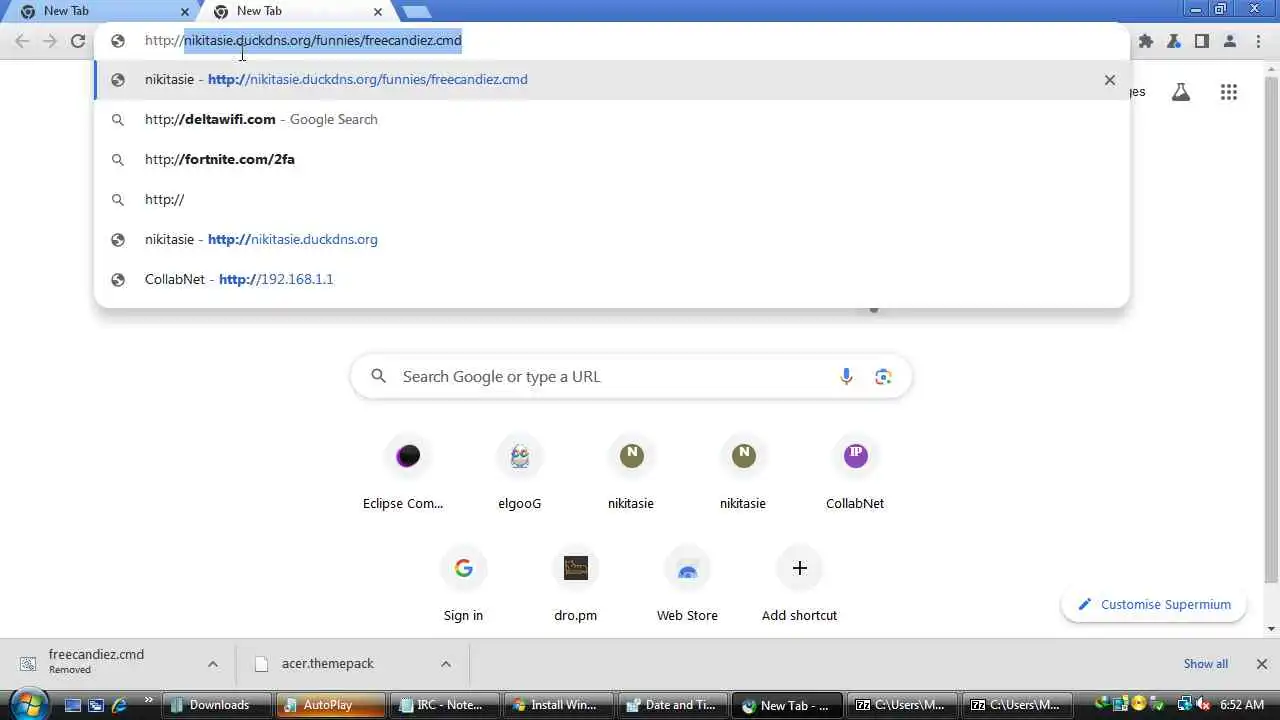Pick the nikitasie.duckdns.org suggestion
This screenshot has width=1280, height=720.
tap(611, 240)
